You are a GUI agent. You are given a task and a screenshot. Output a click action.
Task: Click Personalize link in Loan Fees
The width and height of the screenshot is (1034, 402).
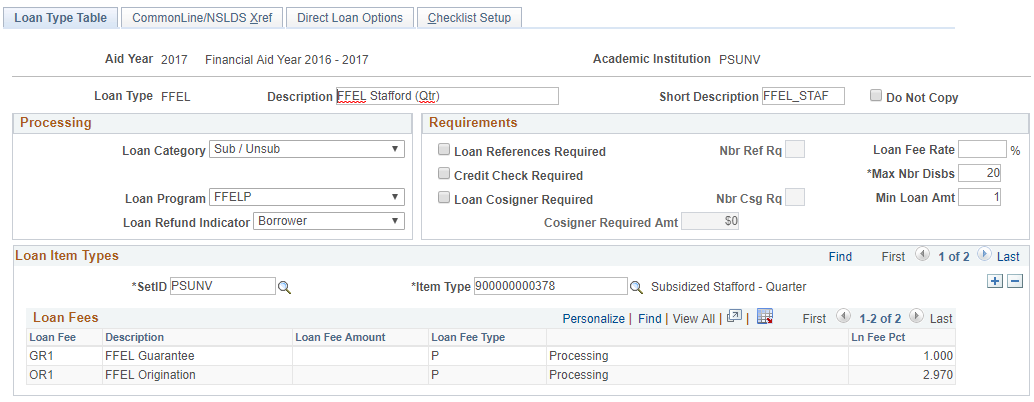coord(593,318)
